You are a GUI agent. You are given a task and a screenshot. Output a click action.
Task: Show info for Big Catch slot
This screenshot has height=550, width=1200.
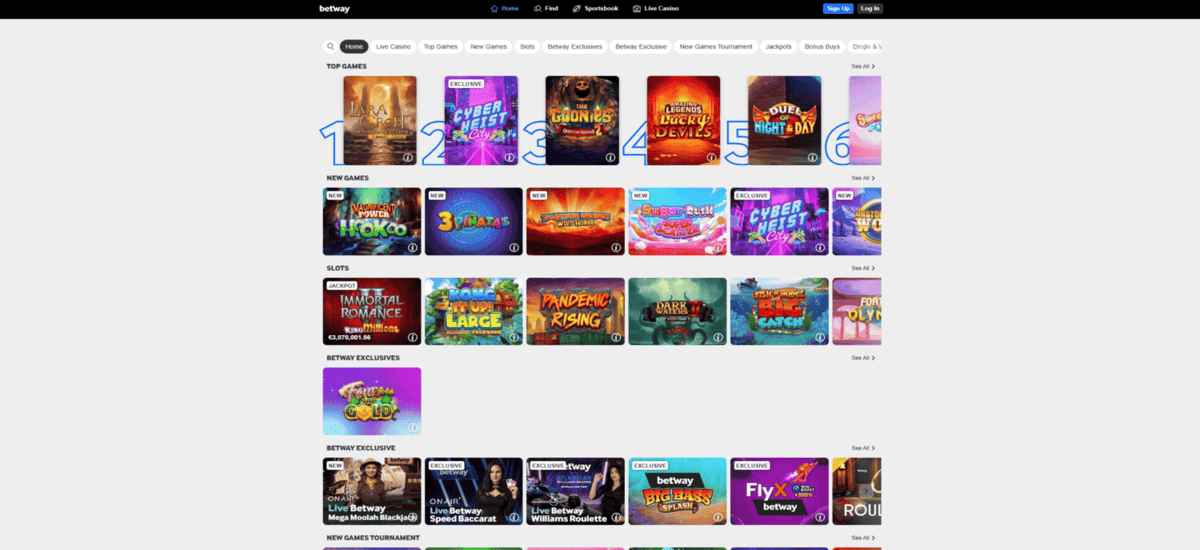coord(820,337)
